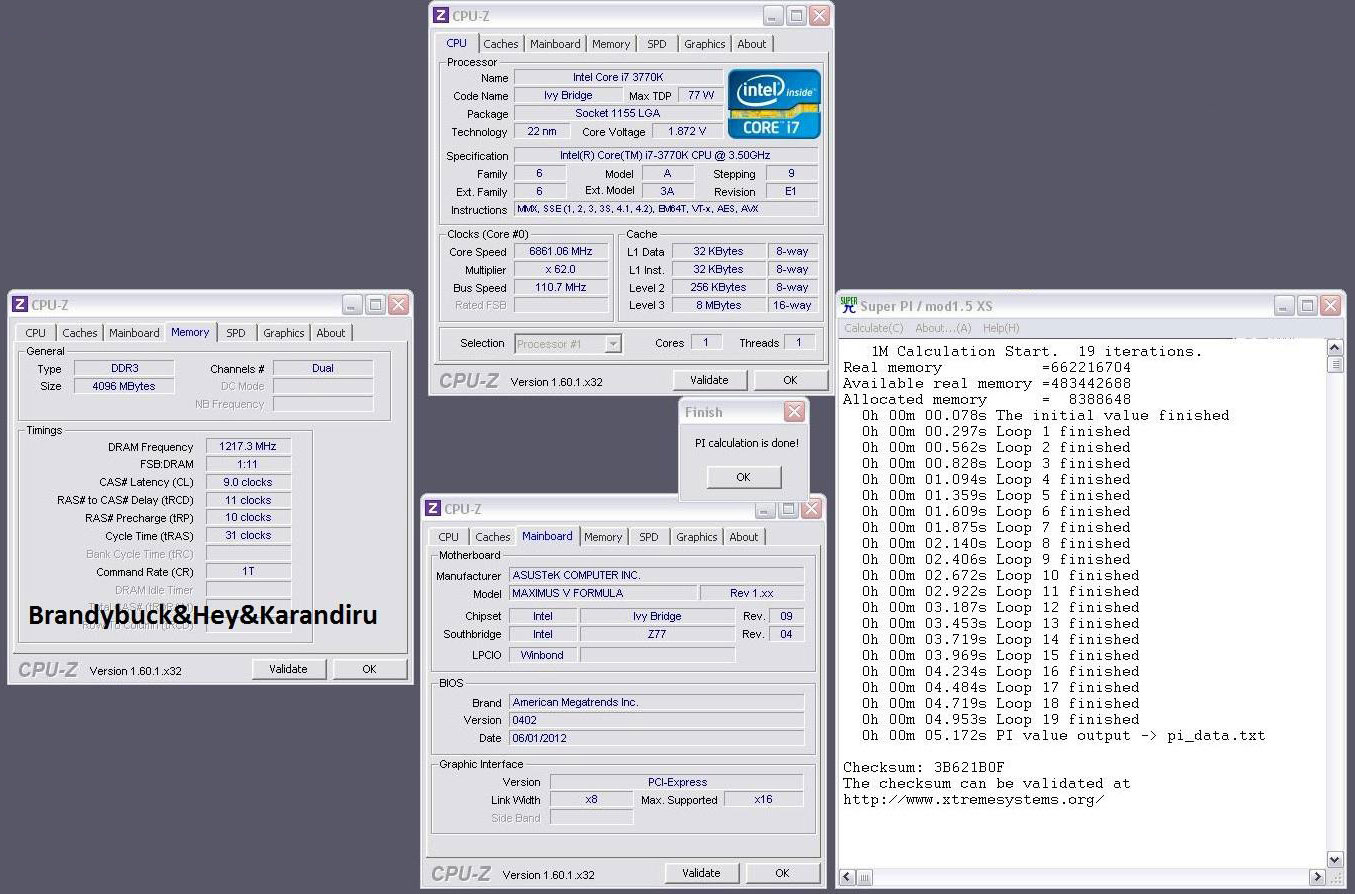Image resolution: width=1355 pixels, height=894 pixels.
Task: Click the Bus Speed value 110.7 MHz
Action: [561, 288]
